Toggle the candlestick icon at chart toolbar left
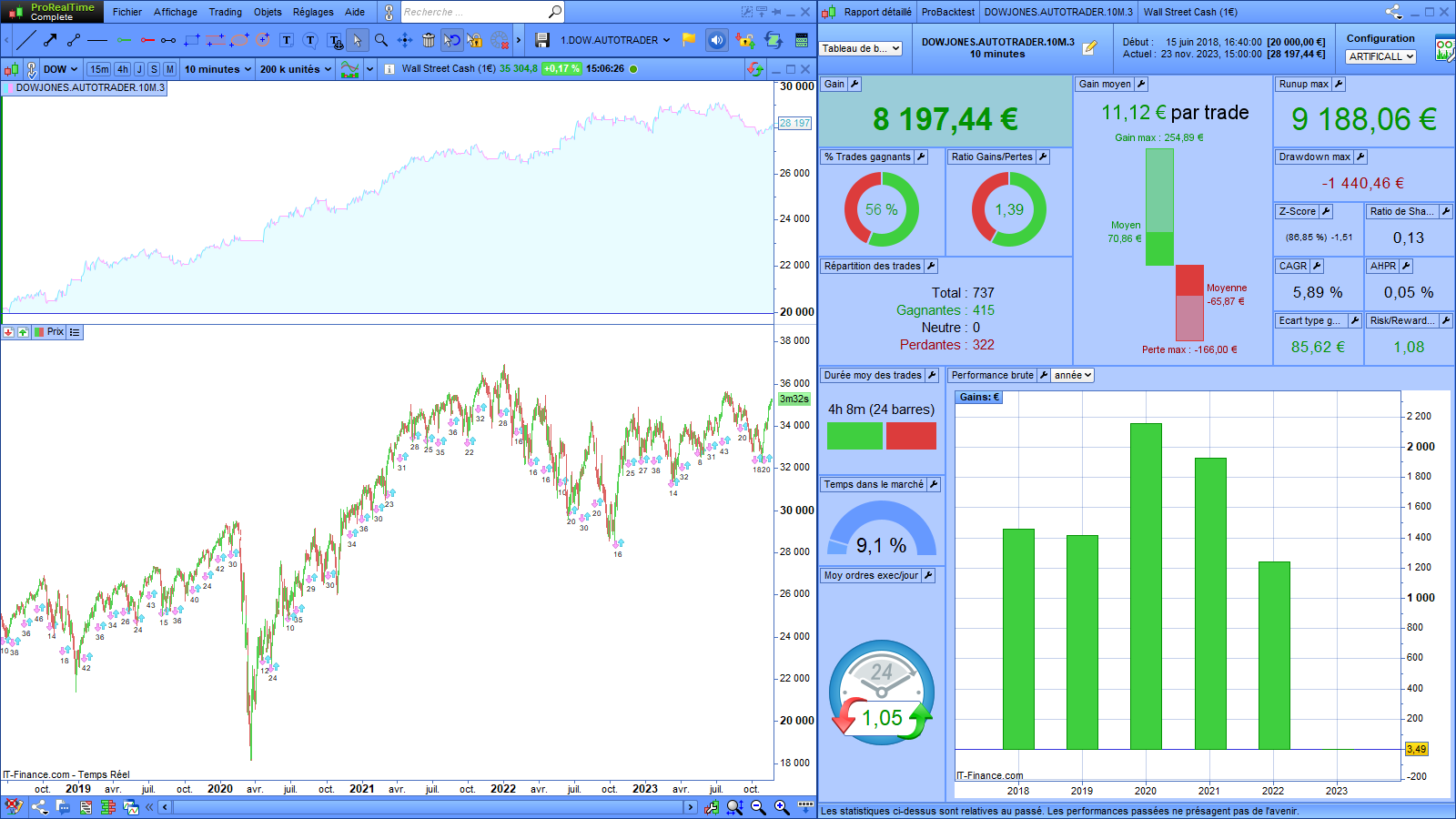Image resolution: width=1456 pixels, height=819 pixels. tap(11, 69)
